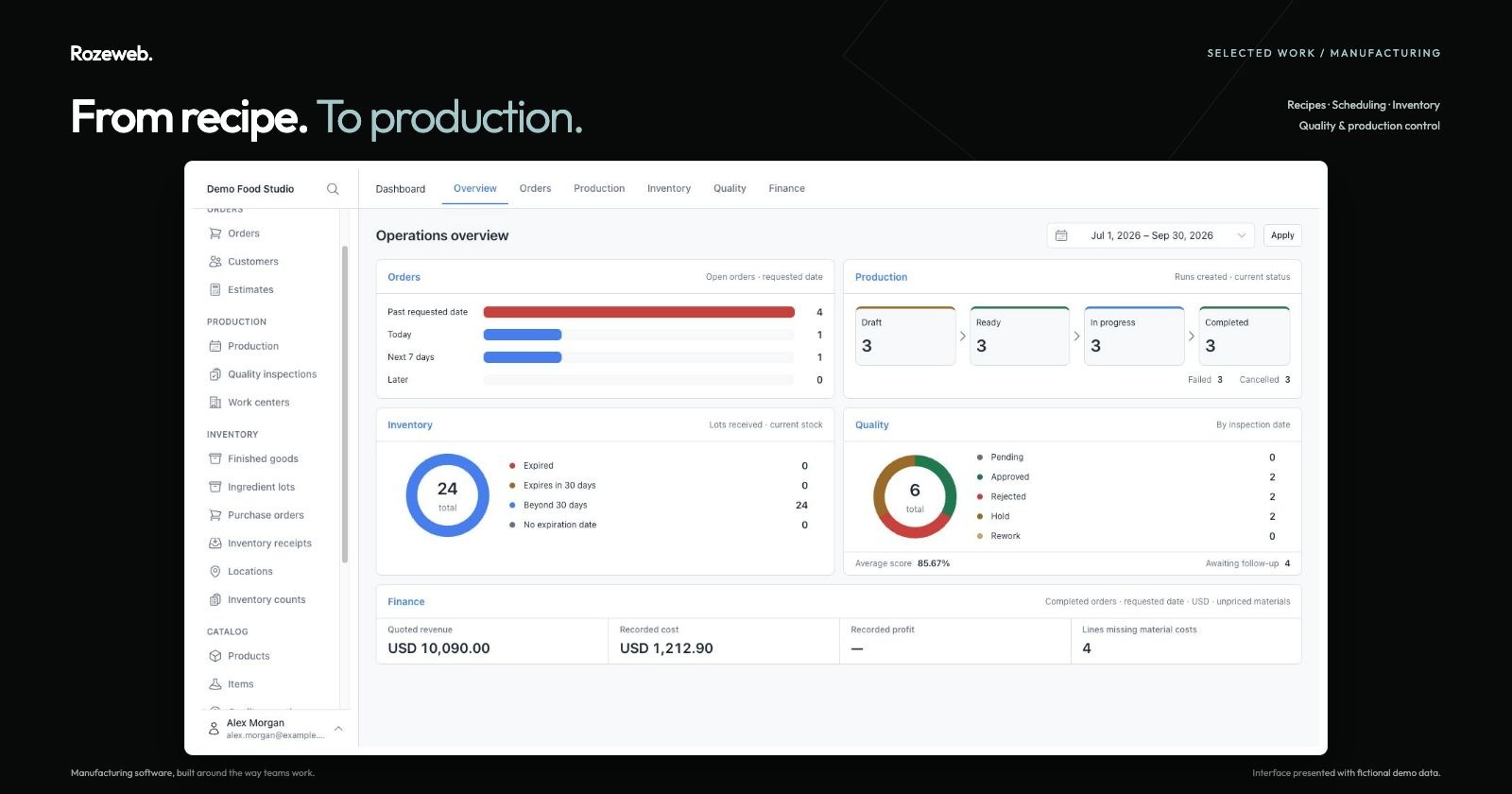Click chevron between In progress and Completed cards

pyautogui.click(x=1192, y=336)
